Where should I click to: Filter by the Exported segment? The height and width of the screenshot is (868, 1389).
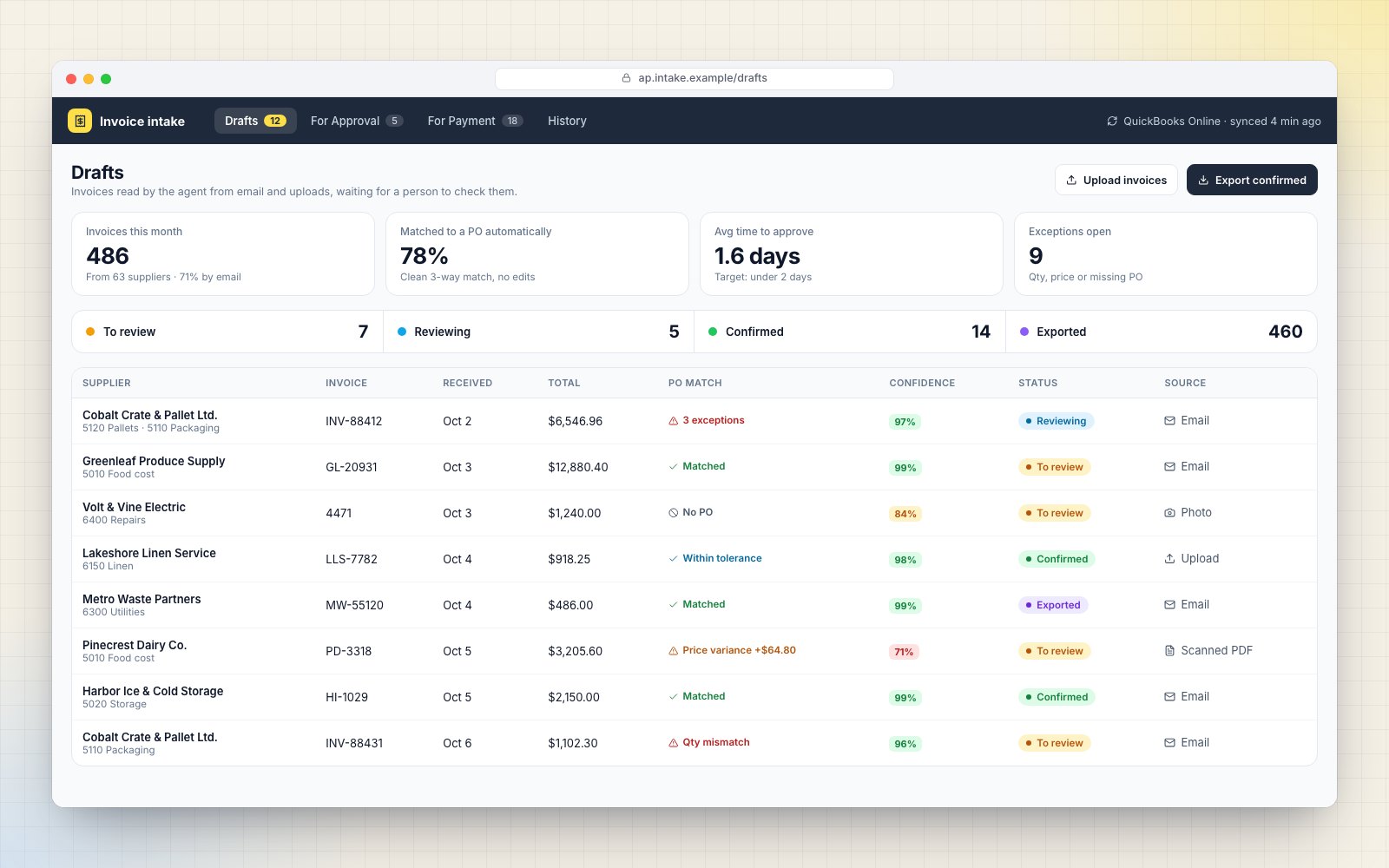1162,332
